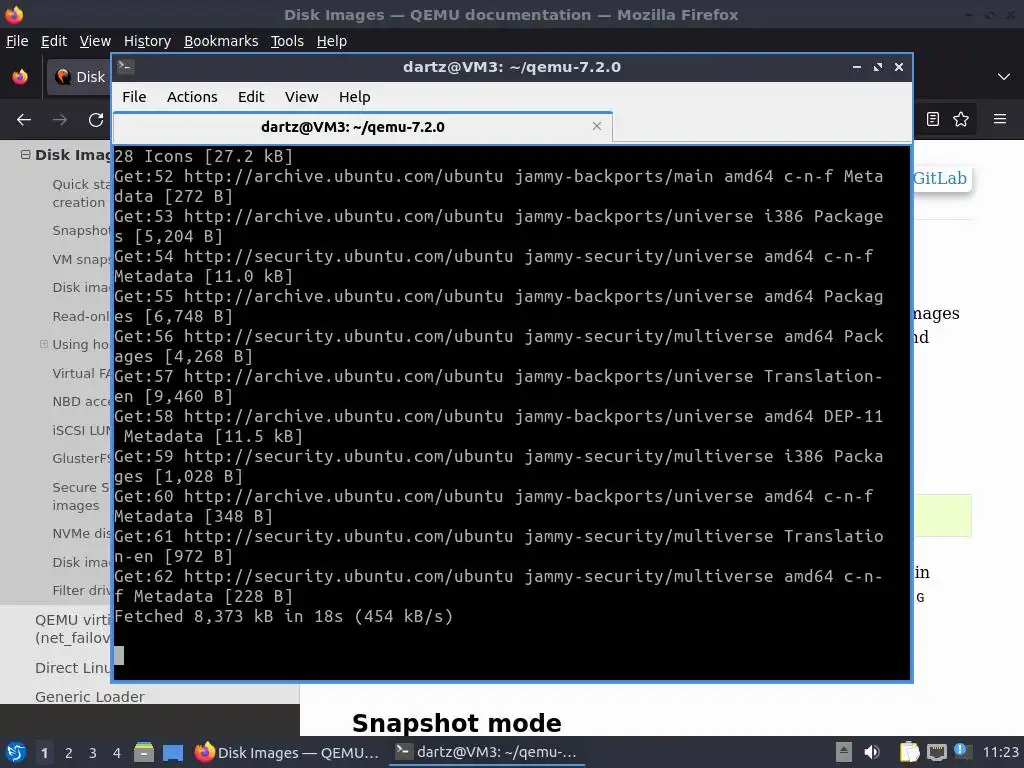Open the iSCSI LUNs sidebar link
Screen dimensions: 1024x768
pyautogui.click(x=81, y=430)
